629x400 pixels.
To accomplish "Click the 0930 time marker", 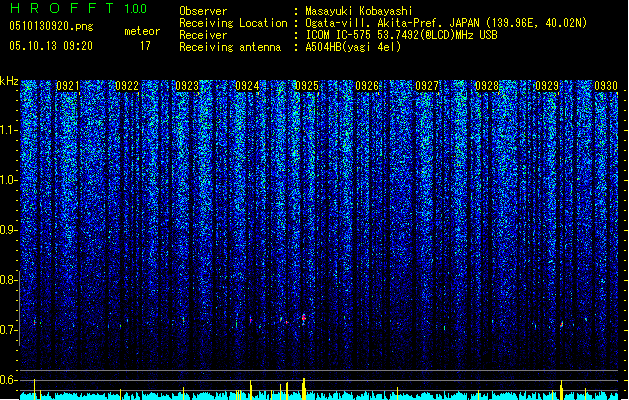I will point(606,86).
